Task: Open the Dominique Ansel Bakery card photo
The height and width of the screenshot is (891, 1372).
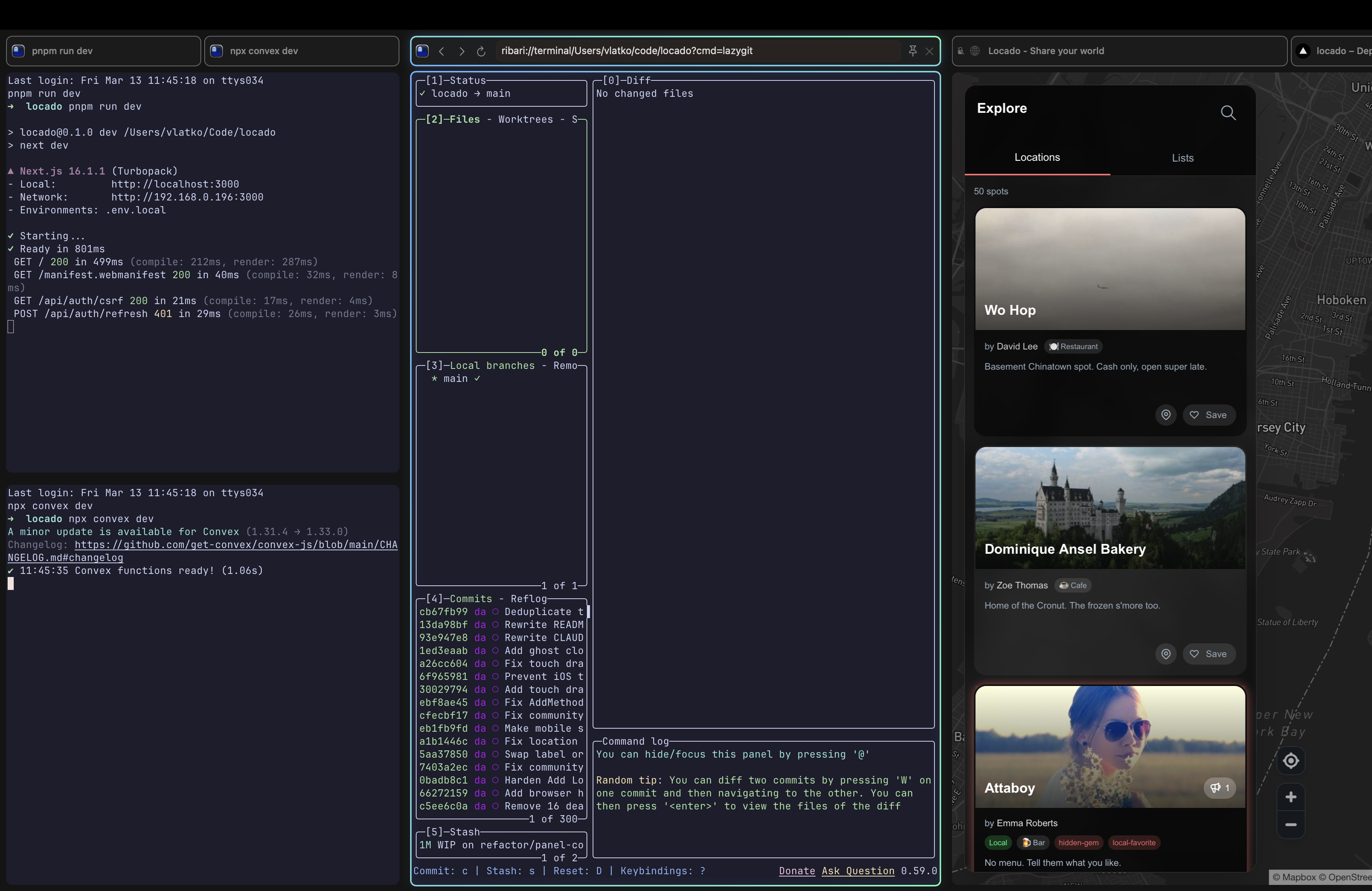Action: [x=1110, y=508]
